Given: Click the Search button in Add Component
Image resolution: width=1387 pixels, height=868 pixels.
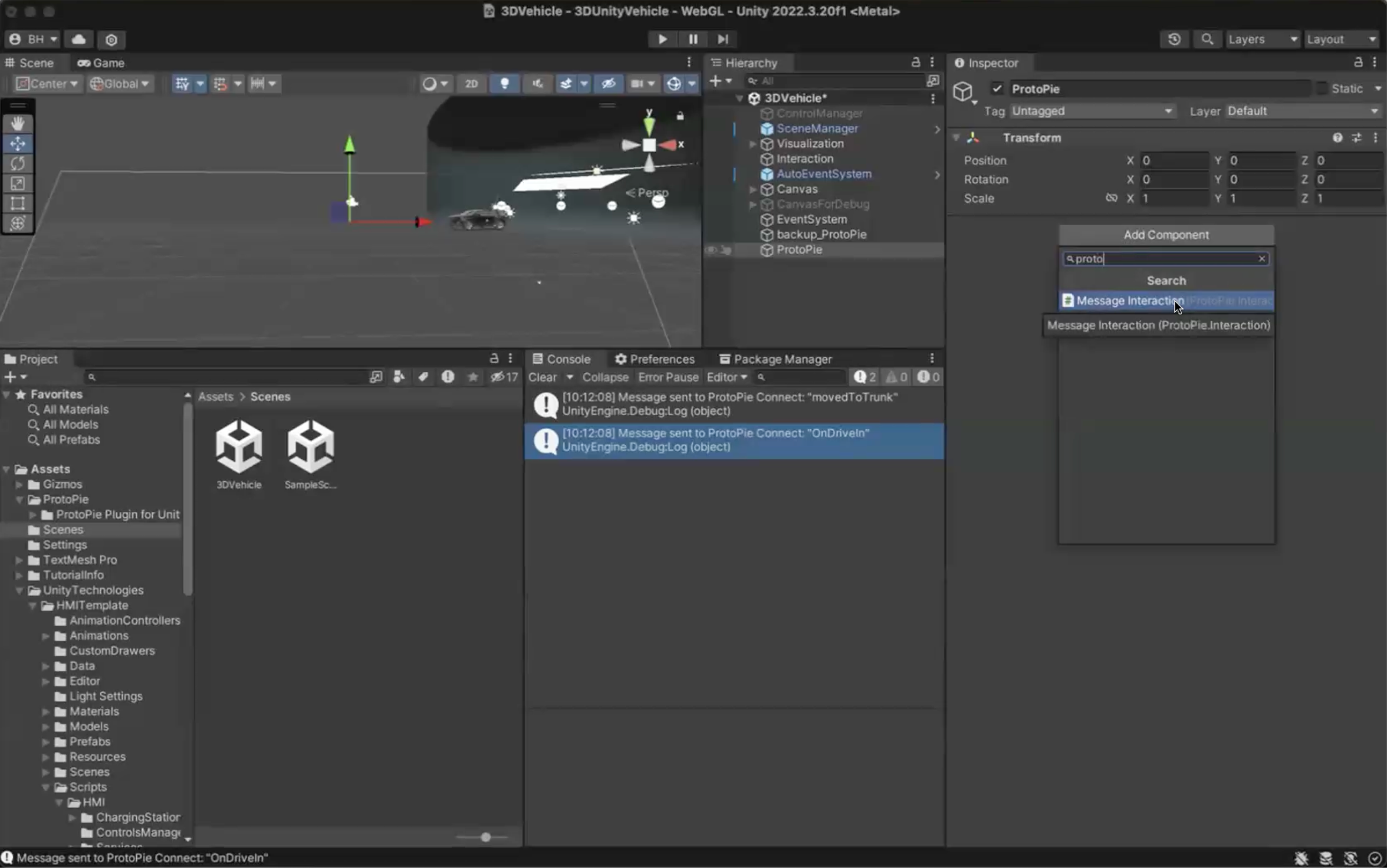Looking at the screenshot, I should pos(1167,280).
